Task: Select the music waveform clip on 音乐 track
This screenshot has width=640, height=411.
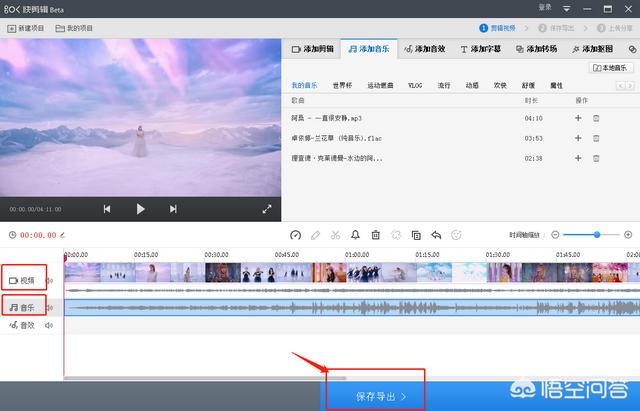Action: click(352, 307)
